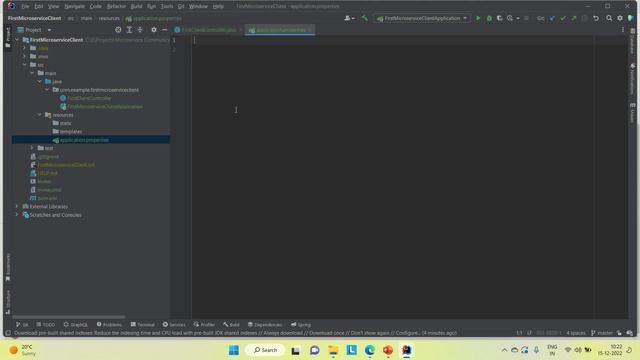Expand the test folder node

click(x=32, y=148)
